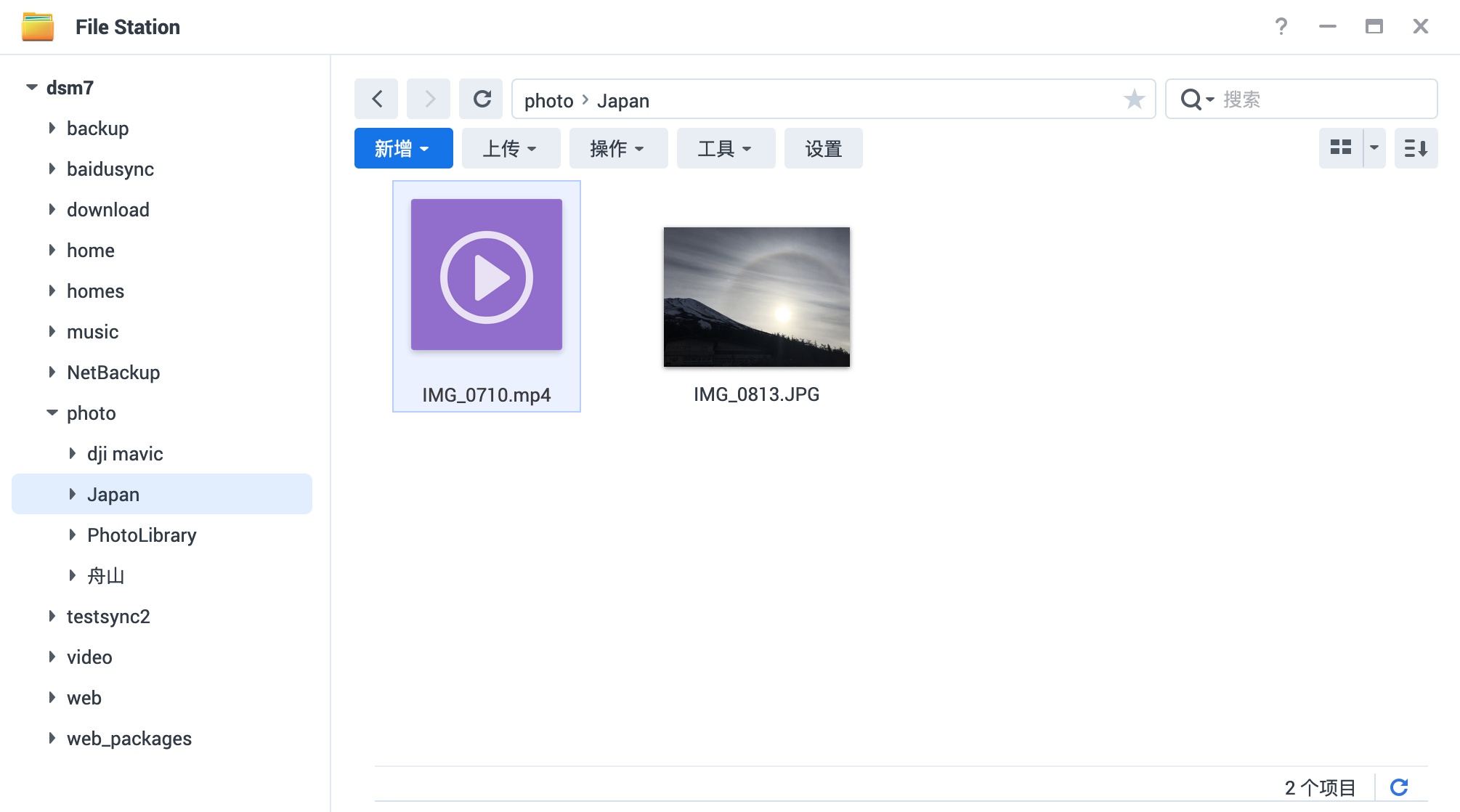Screen dimensions: 1460x812
Task: Select the home folder in the tree
Action: (91, 251)
